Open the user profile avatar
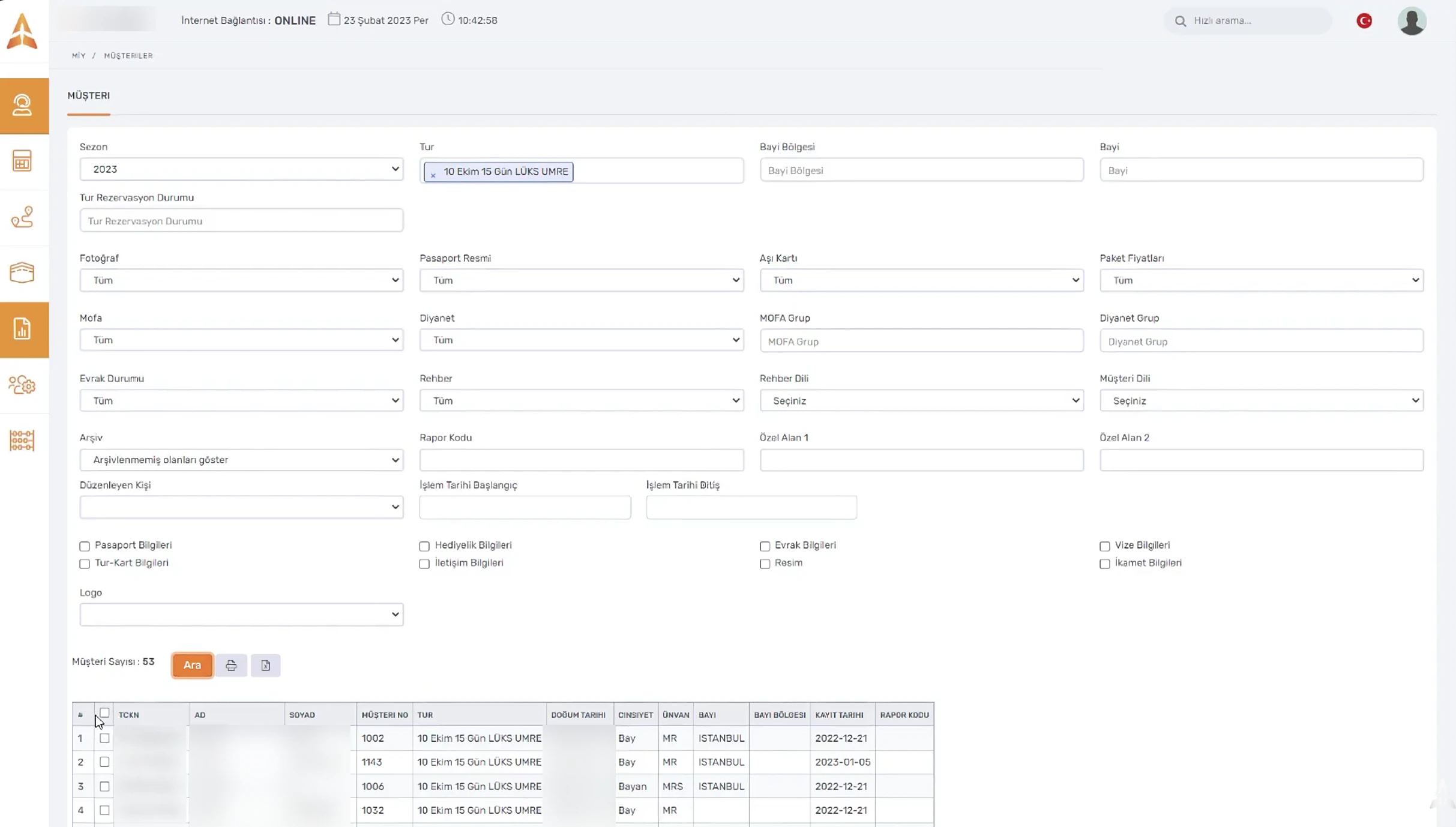This screenshot has height=827, width=1456. [x=1412, y=21]
